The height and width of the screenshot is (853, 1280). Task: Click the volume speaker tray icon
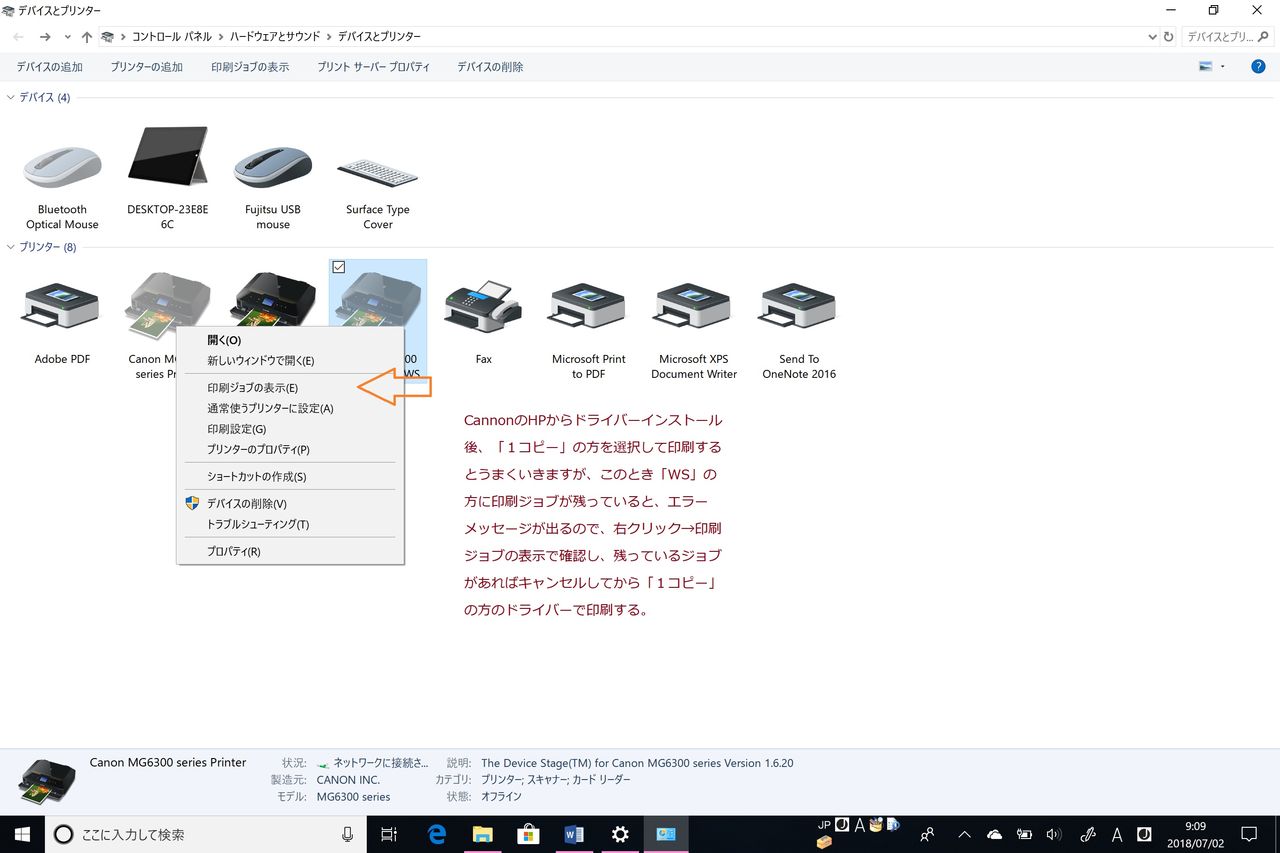coord(1053,834)
